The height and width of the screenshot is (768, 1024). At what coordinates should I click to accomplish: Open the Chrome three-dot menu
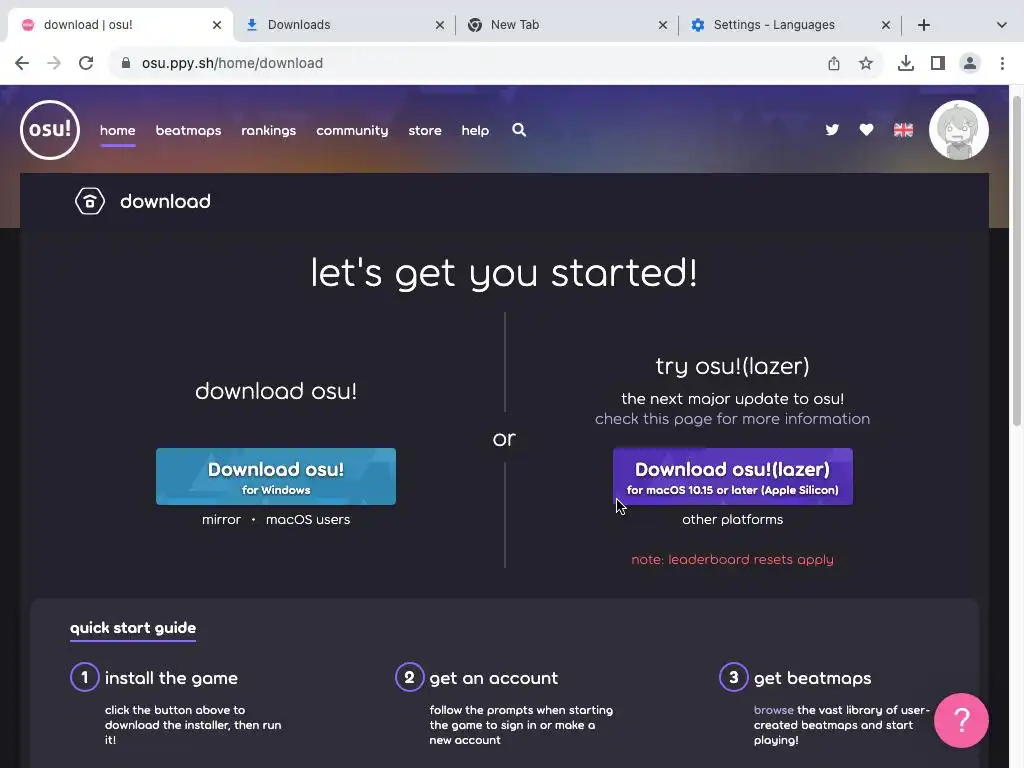coord(1002,63)
